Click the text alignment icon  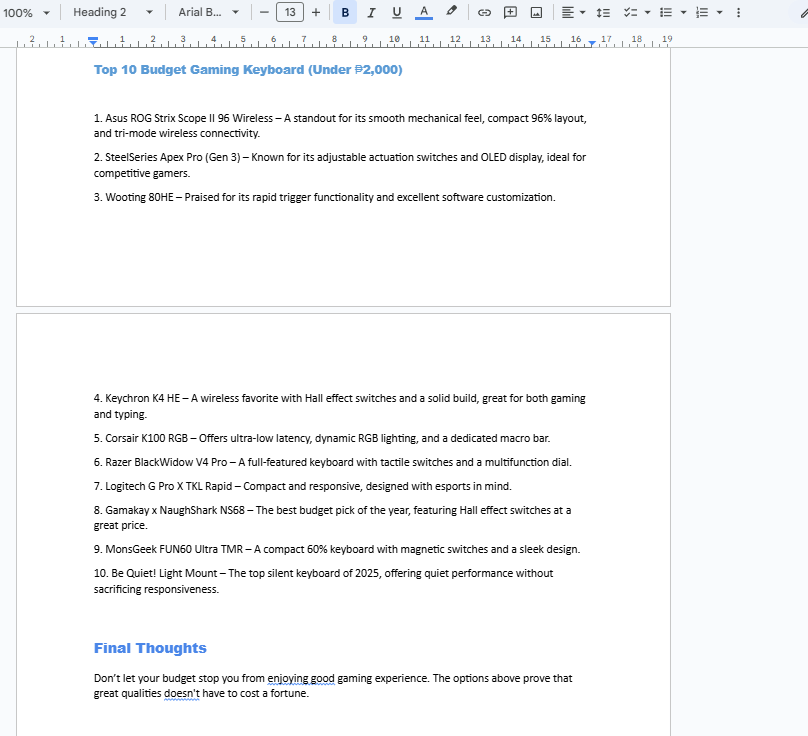click(567, 12)
